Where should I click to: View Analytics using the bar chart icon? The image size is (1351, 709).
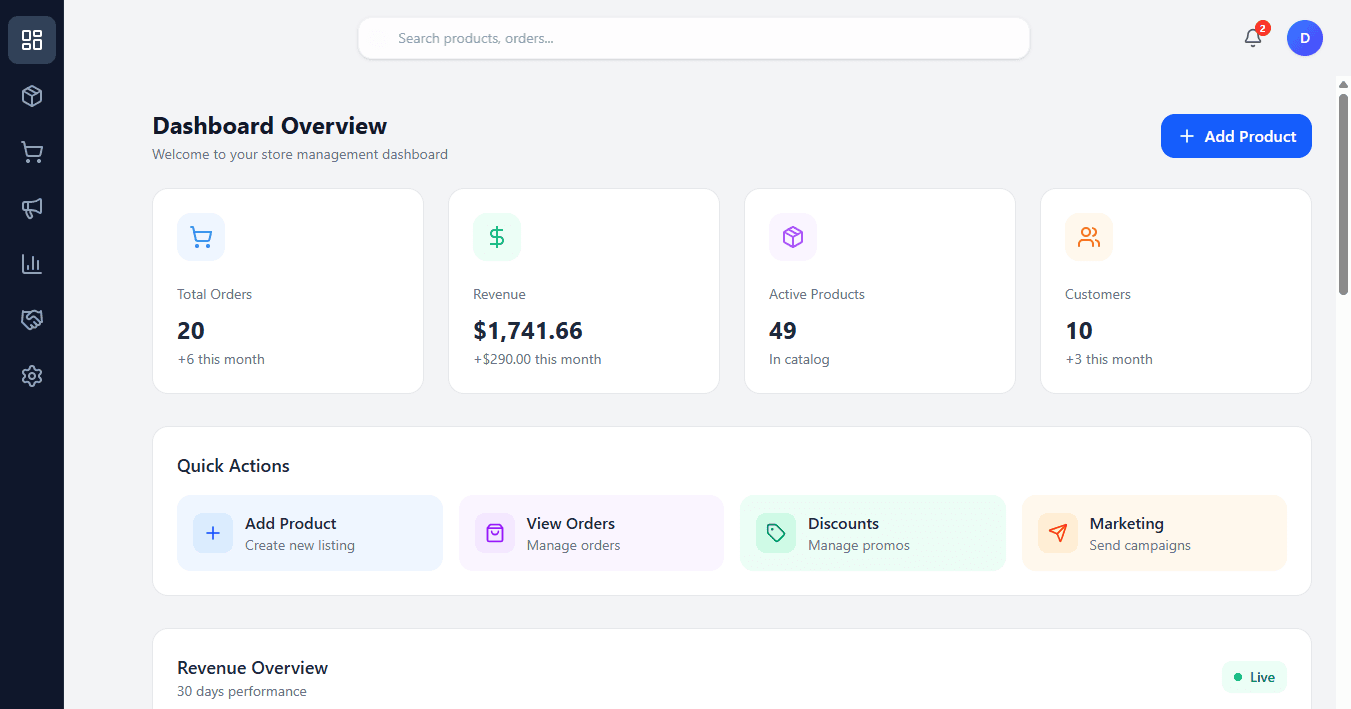tap(31, 264)
